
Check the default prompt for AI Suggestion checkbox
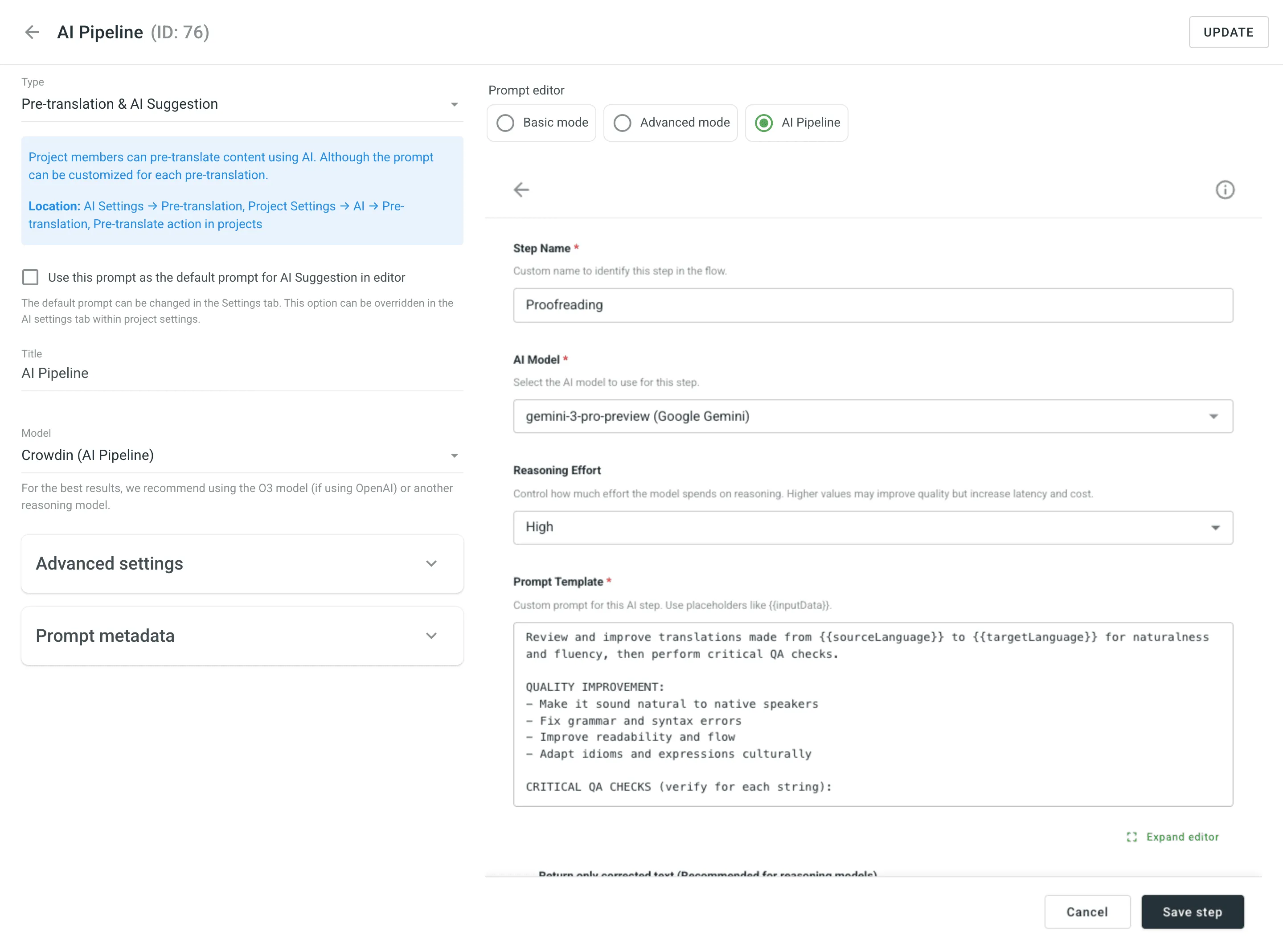(31, 277)
